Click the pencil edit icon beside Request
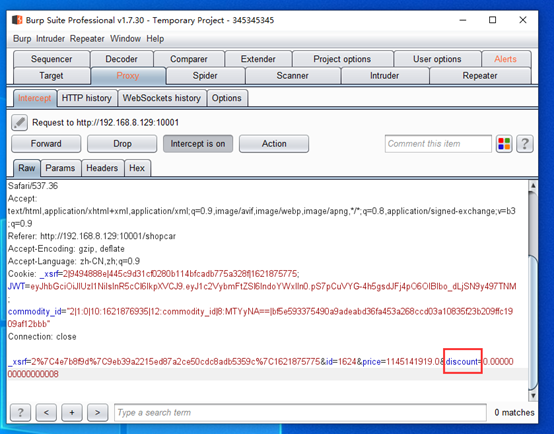The width and height of the screenshot is (554, 434). [x=19, y=123]
